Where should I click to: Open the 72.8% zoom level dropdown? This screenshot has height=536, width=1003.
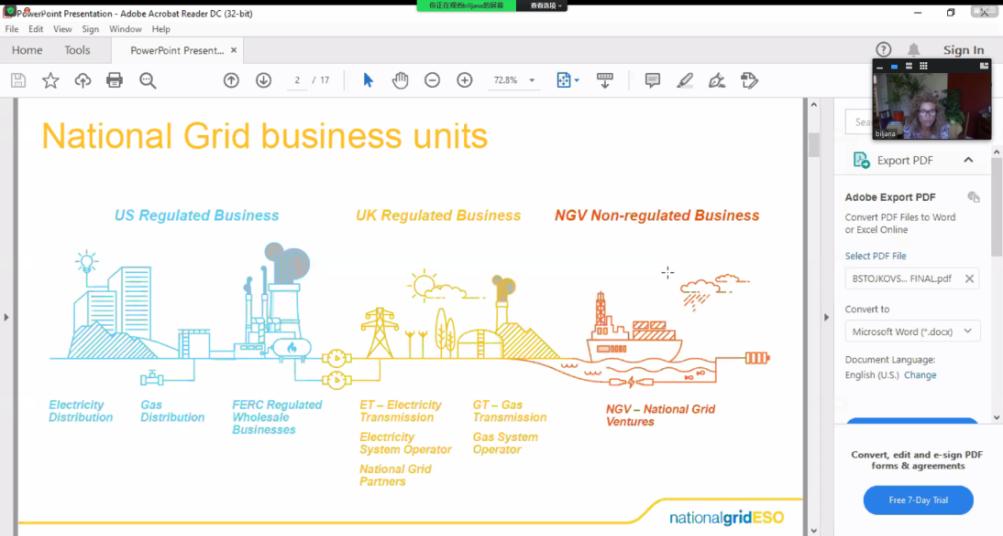click(x=532, y=80)
